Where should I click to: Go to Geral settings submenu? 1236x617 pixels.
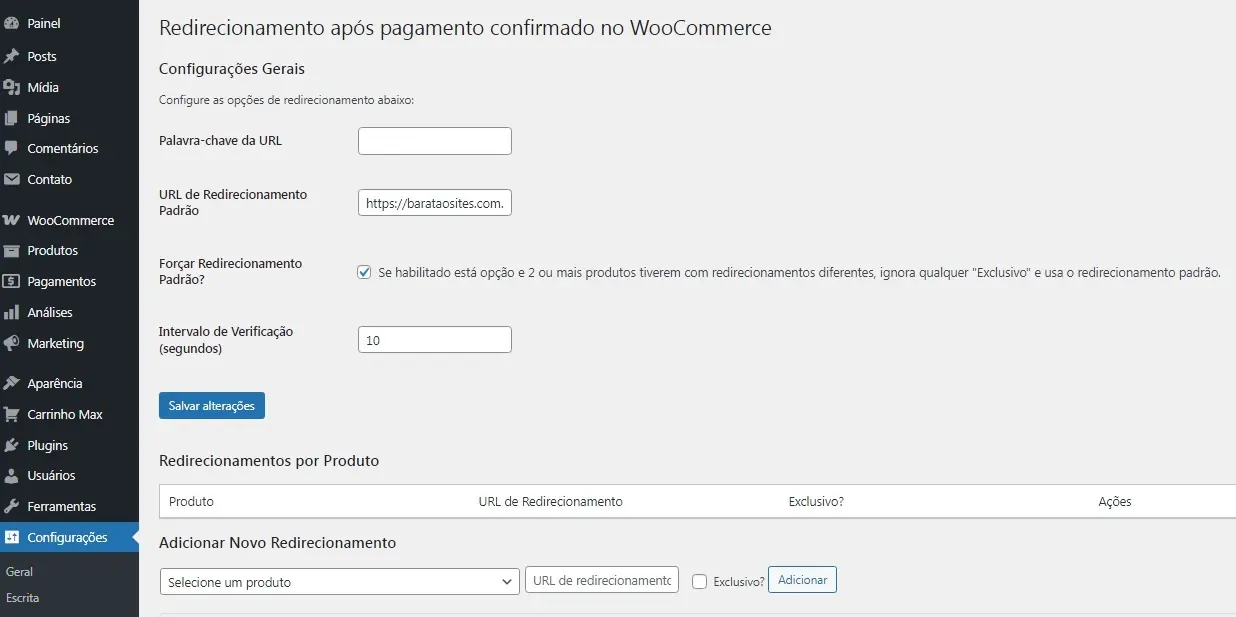pos(20,572)
